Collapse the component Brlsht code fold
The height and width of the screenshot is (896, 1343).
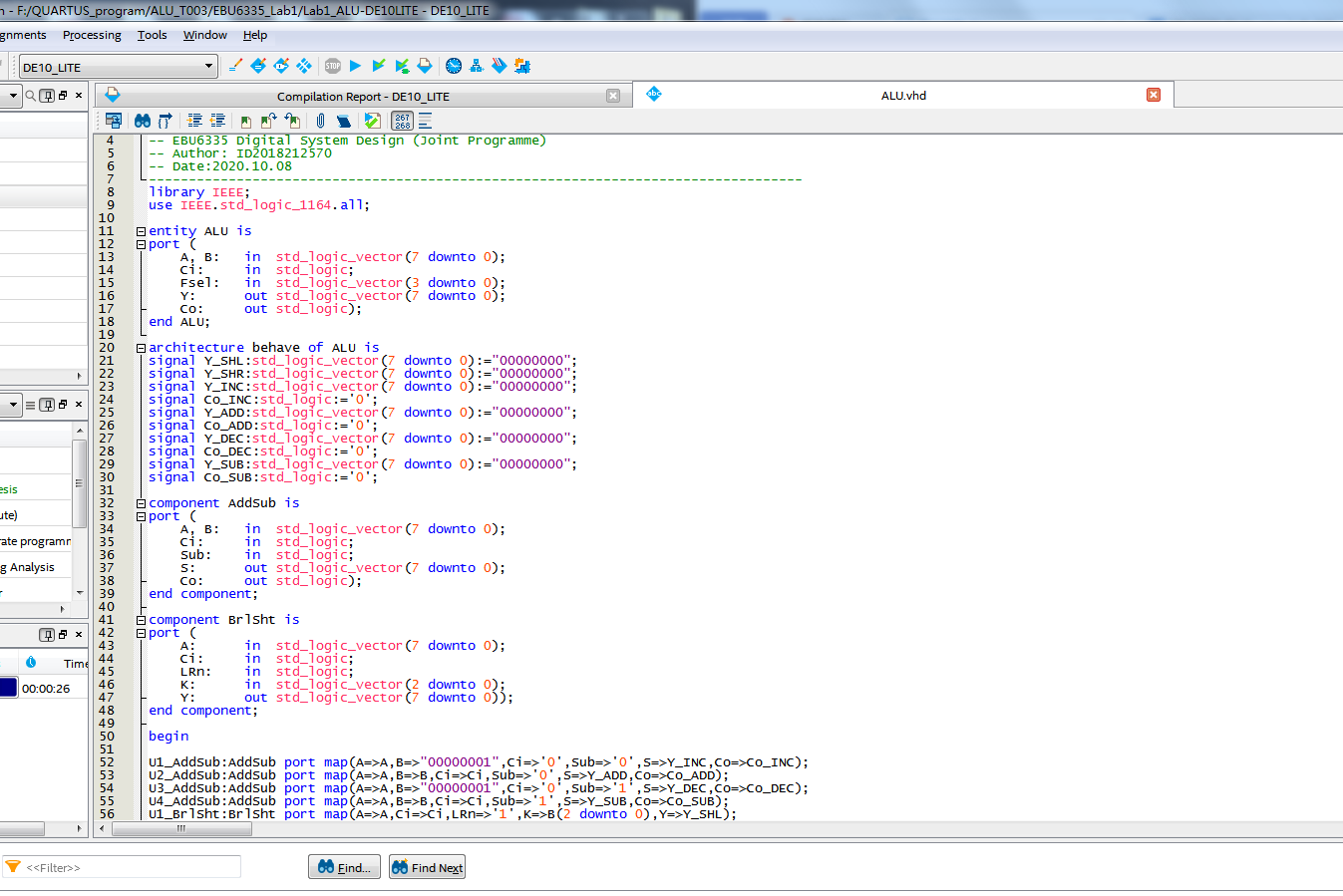click(141, 620)
